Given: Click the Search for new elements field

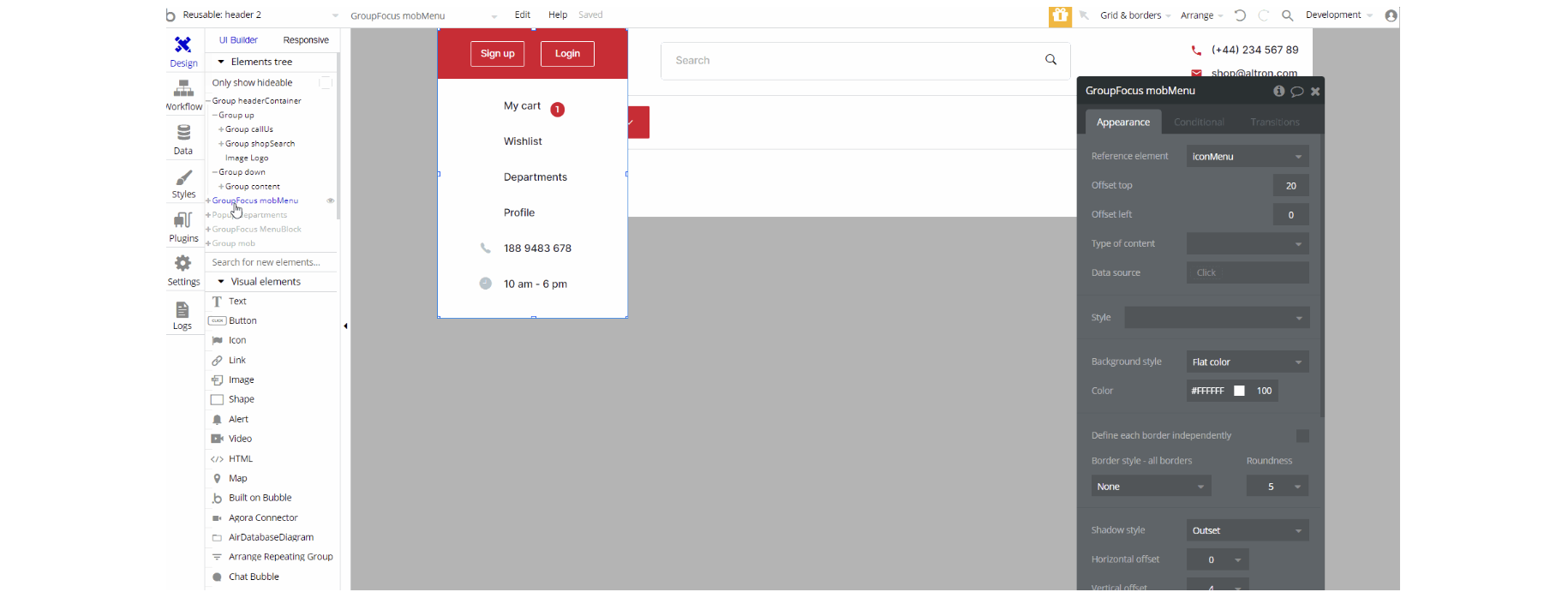Looking at the screenshot, I should point(272,262).
